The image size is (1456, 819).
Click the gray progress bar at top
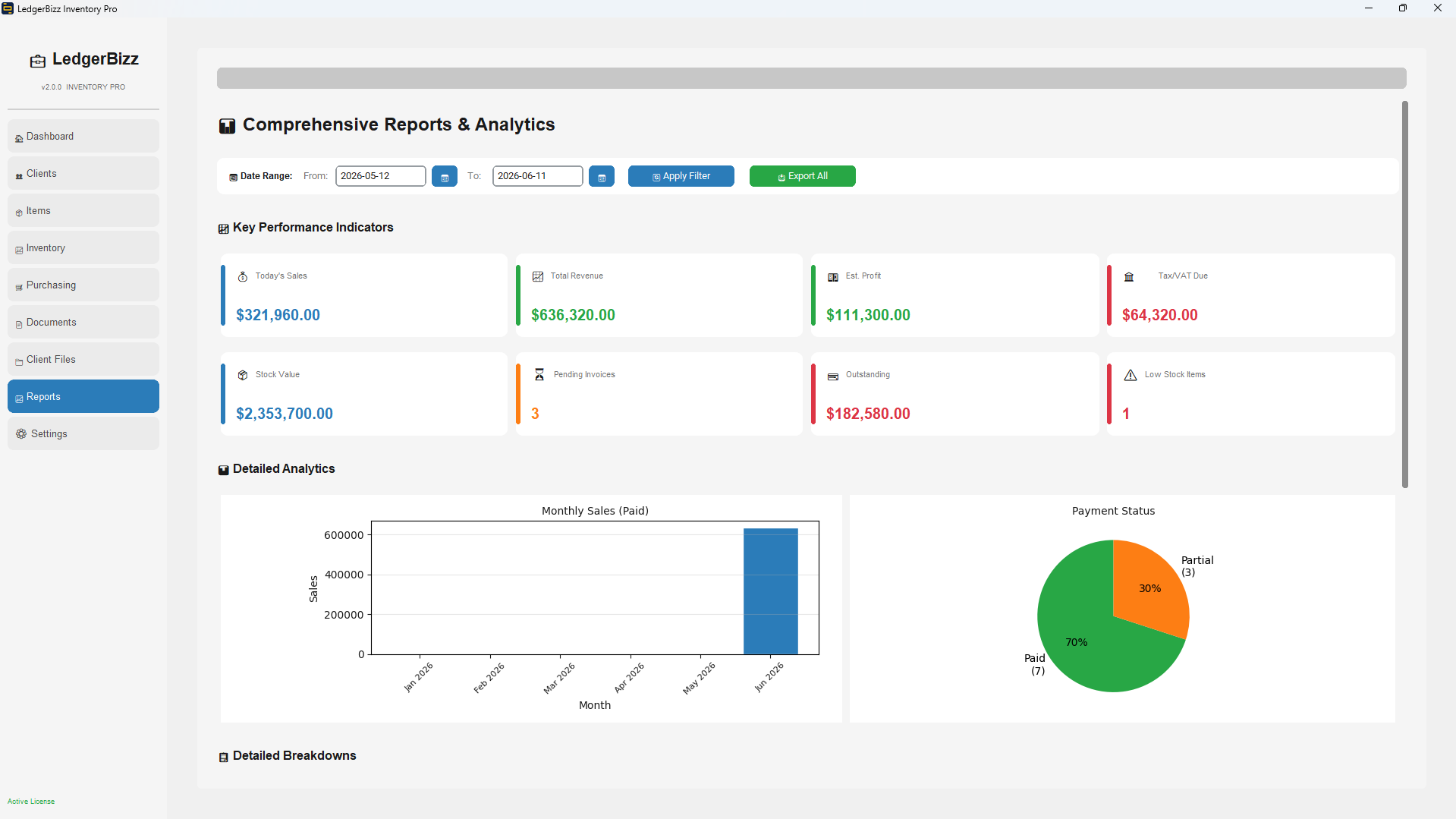pos(811,78)
